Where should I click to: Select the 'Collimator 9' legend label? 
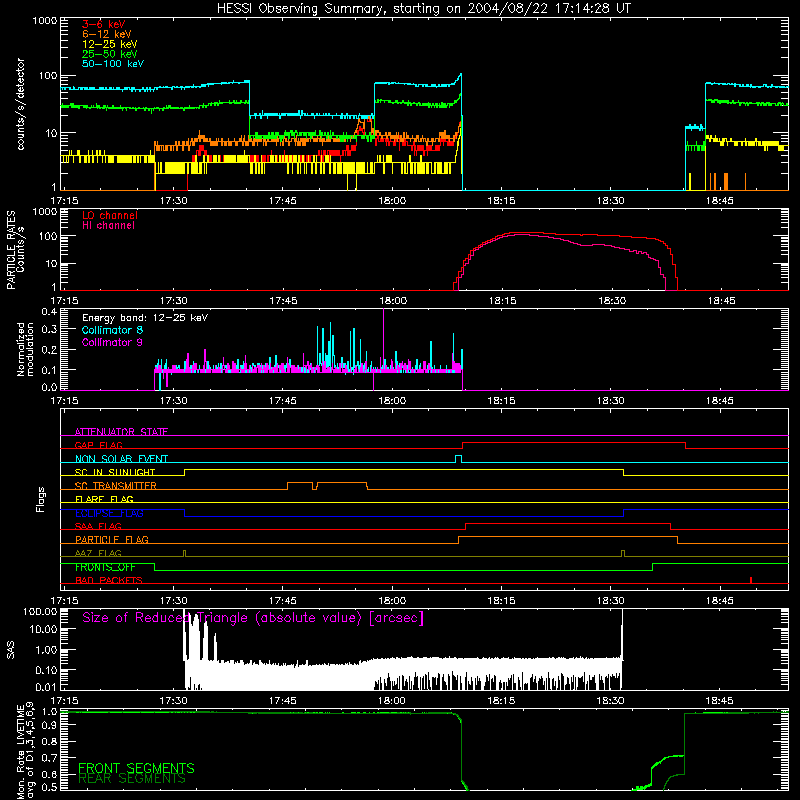tap(112, 342)
